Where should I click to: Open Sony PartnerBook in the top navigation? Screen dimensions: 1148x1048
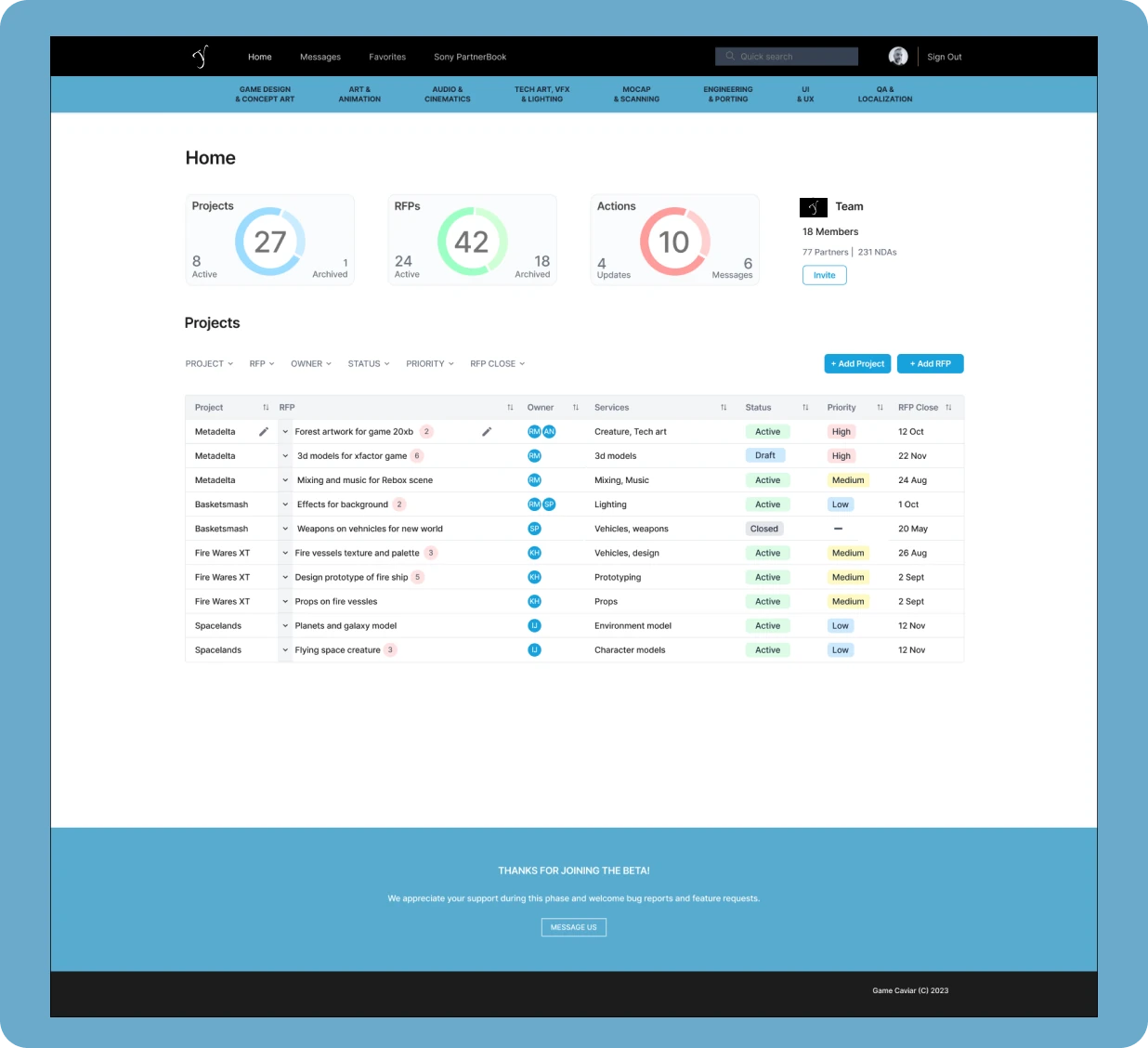point(470,58)
